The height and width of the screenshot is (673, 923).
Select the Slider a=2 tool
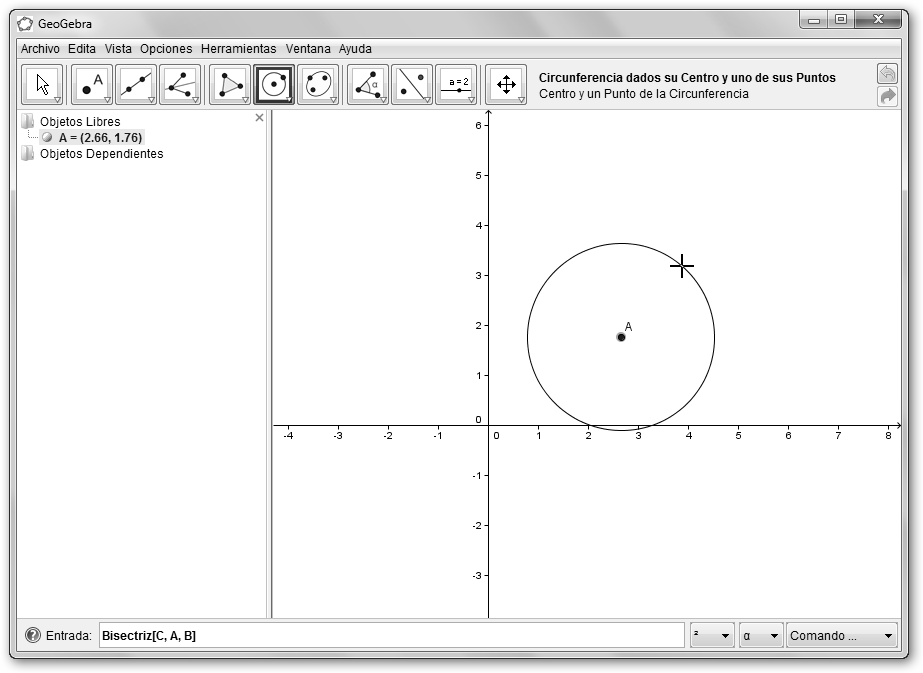[x=456, y=85]
